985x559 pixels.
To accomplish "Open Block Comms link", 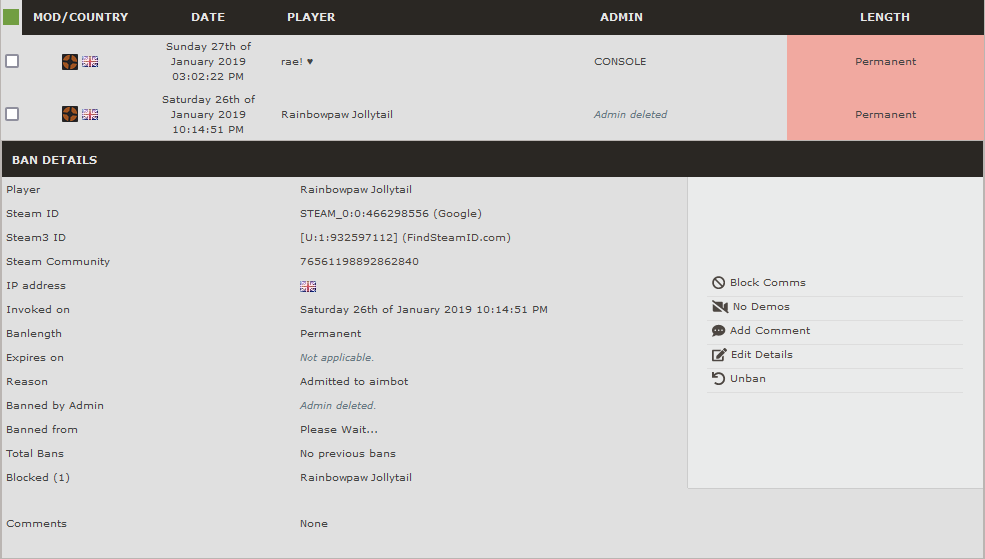I will coord(768,283).
